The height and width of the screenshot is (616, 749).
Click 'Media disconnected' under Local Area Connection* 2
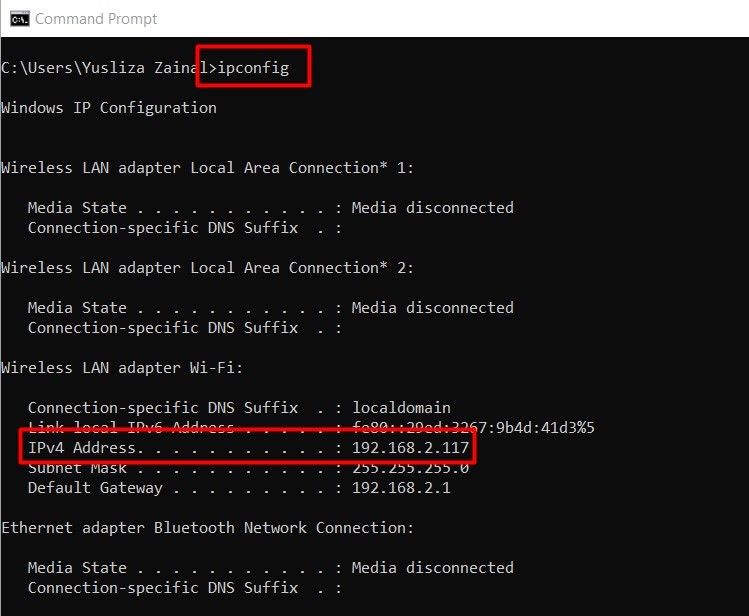pos(433,308)
